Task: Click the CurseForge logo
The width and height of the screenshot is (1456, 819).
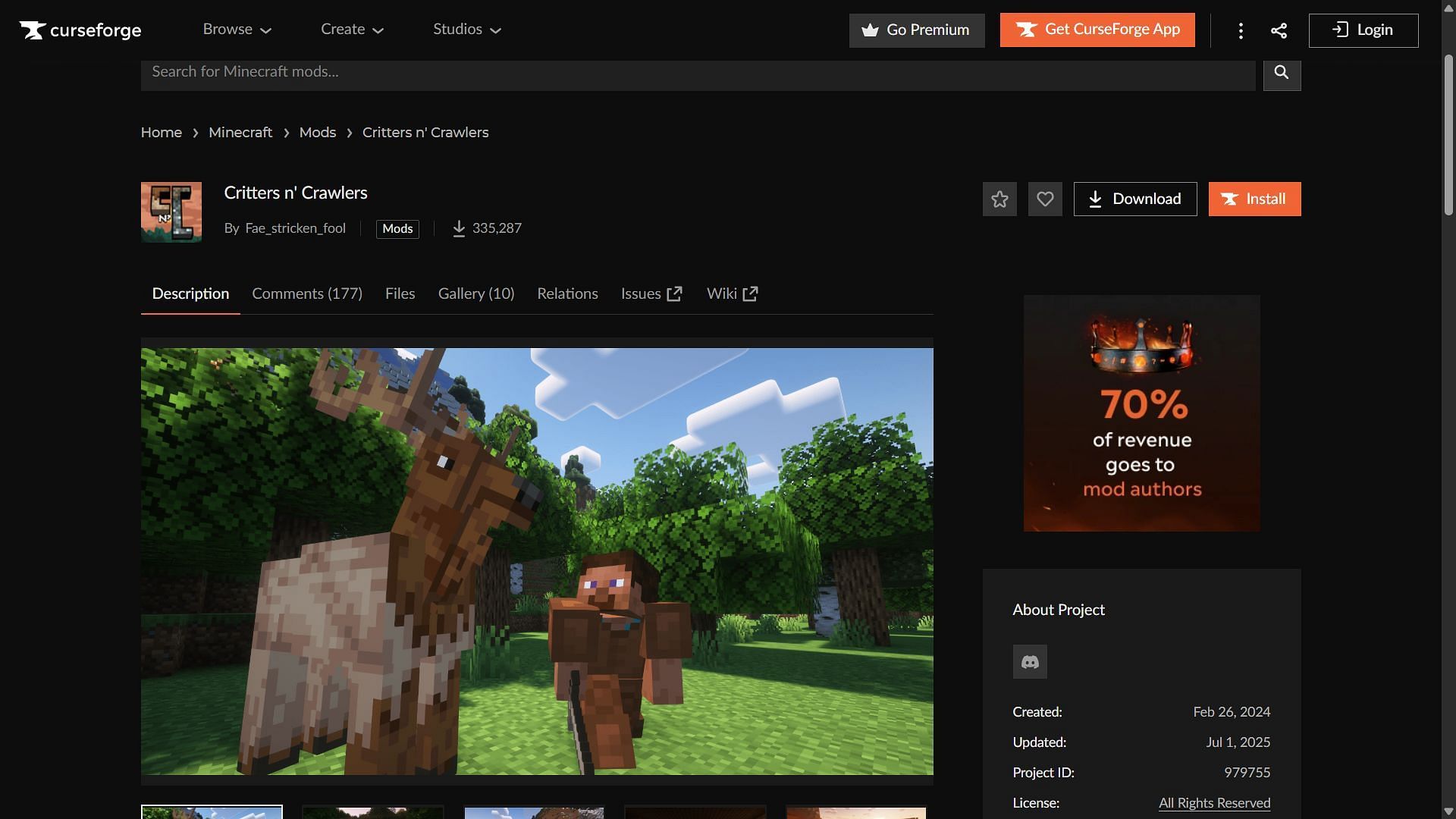Action: coord(80,30)
